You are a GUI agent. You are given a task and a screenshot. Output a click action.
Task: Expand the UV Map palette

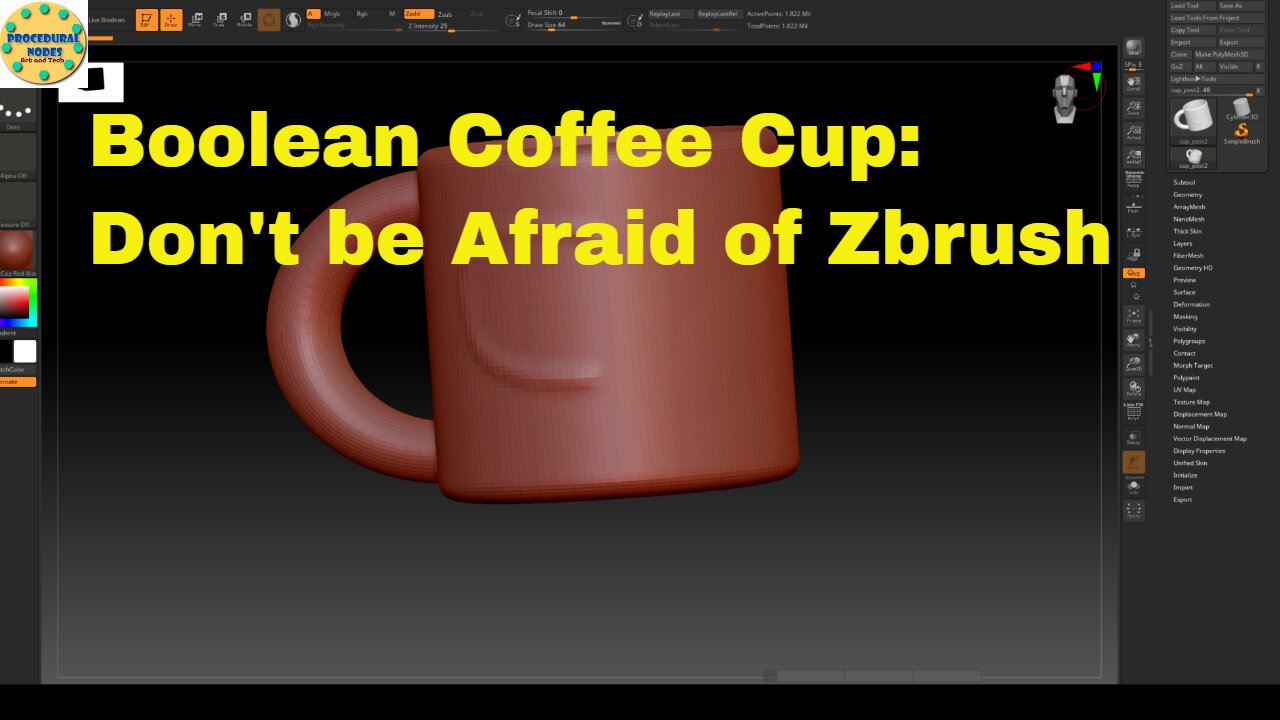[1184, 390]
